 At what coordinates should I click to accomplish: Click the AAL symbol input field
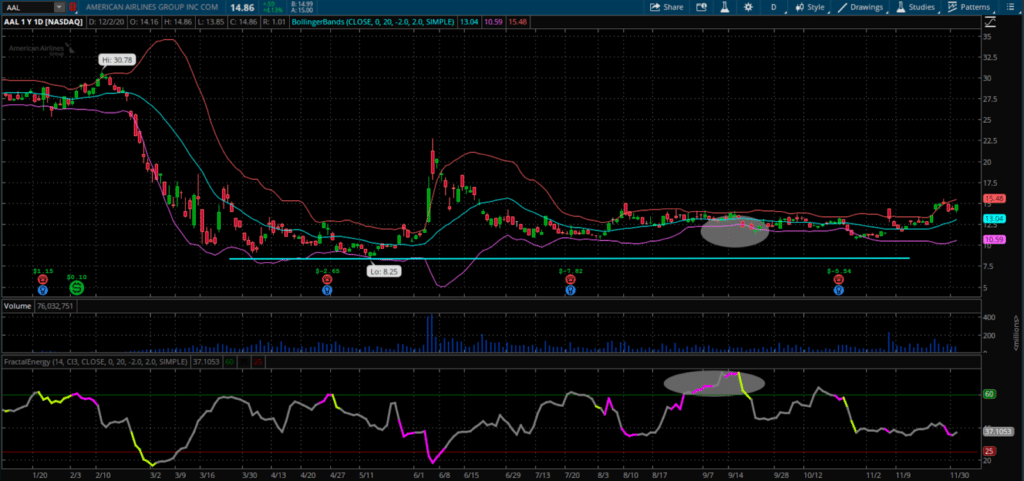pyautogui.click(x=27, y=7)
